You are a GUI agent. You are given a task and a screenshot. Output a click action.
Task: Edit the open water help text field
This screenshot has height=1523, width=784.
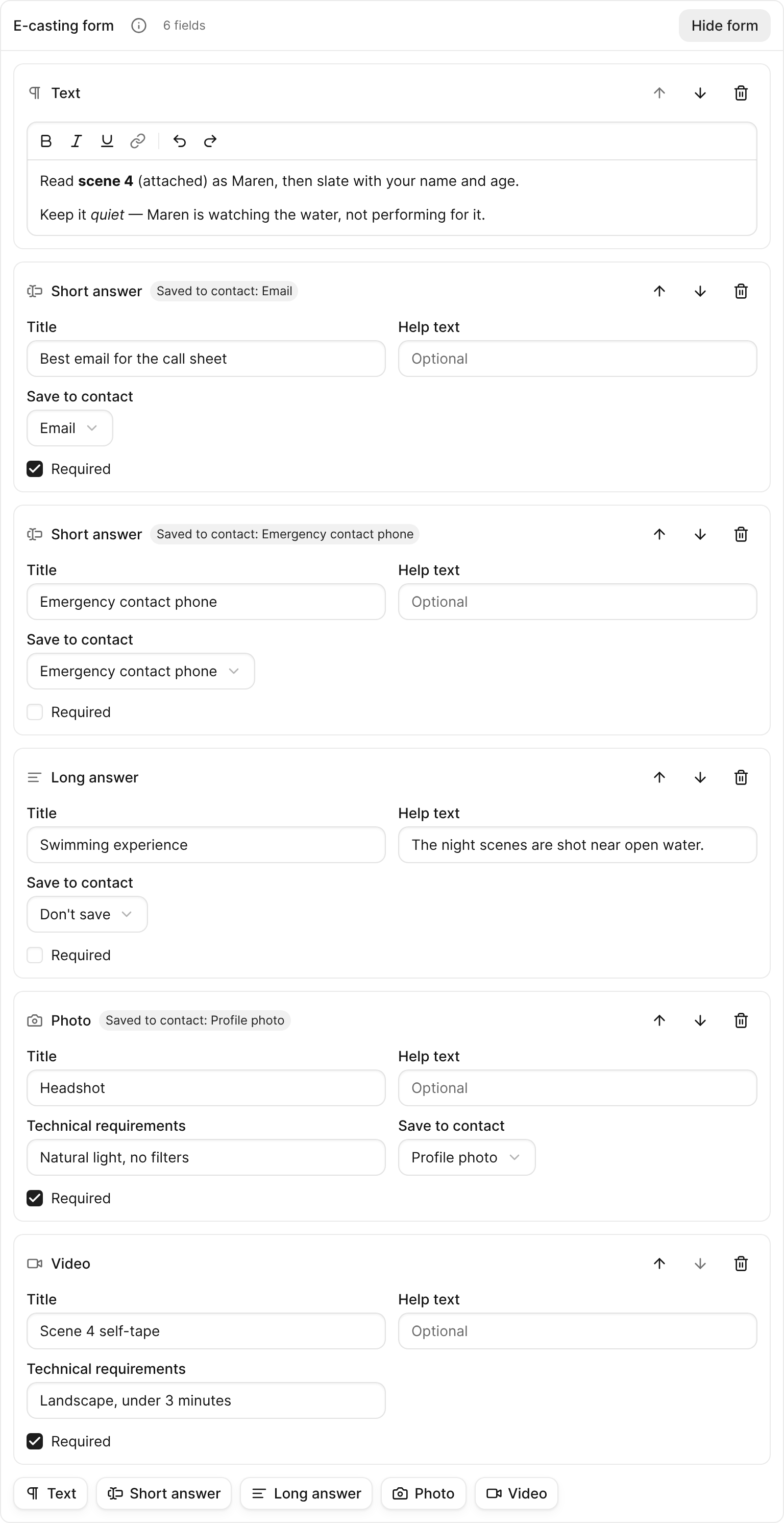(577, 844)
